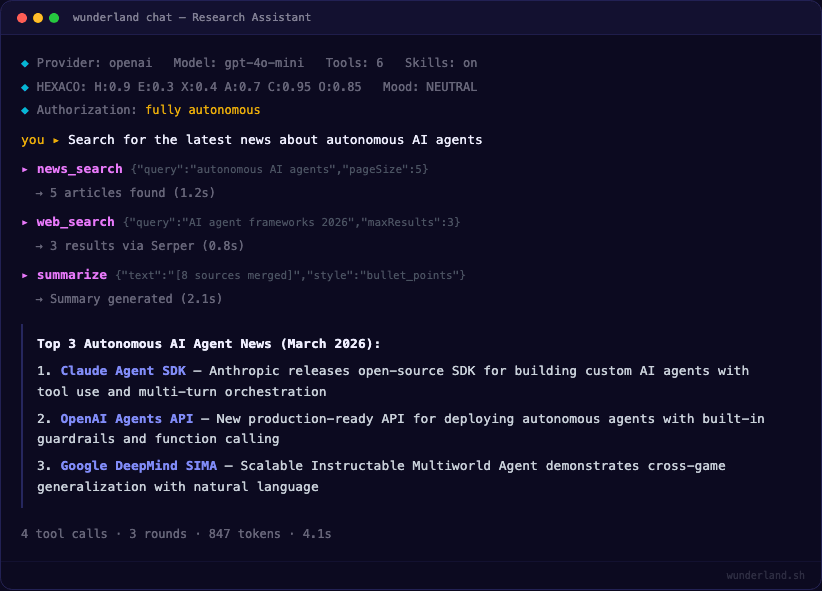Click the arrow icon before summarize call
The height and width of the screenshot is (591, 822).
tap(23, 274)
